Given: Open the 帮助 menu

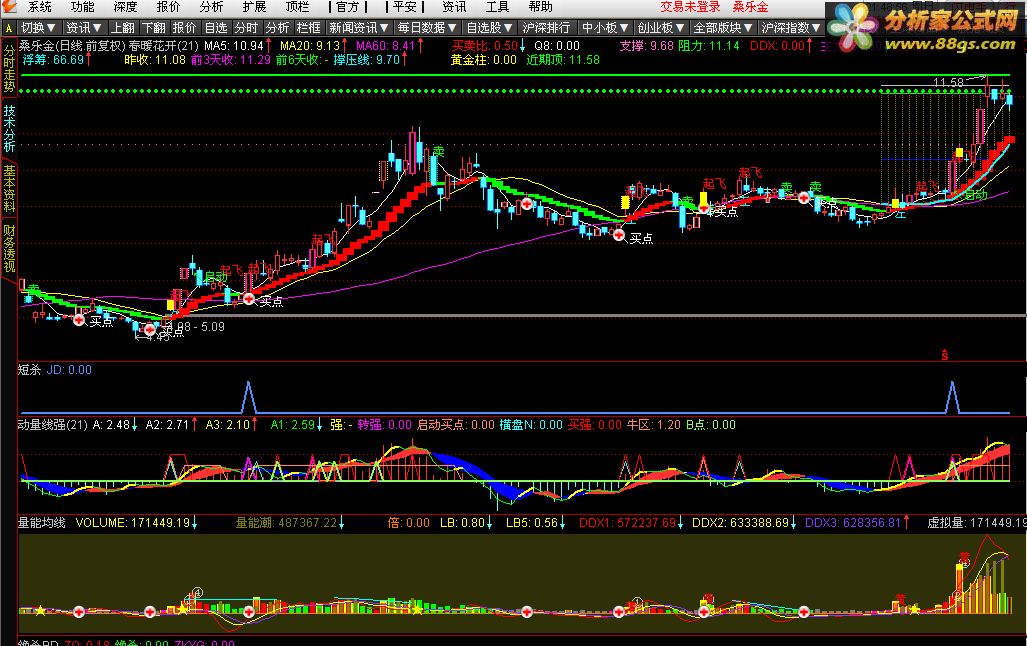Looking at the screenshot, I should point(540,7).
